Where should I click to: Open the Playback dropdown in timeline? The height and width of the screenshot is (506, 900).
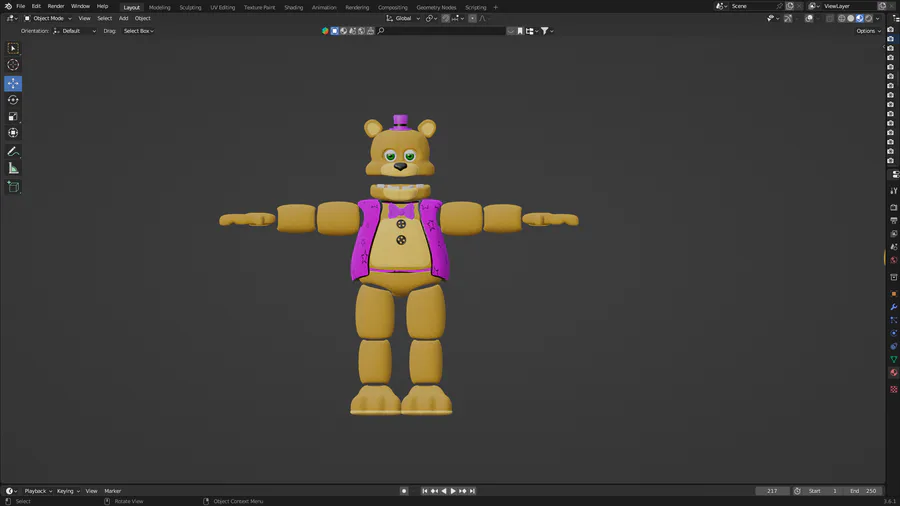pos(38,491)
